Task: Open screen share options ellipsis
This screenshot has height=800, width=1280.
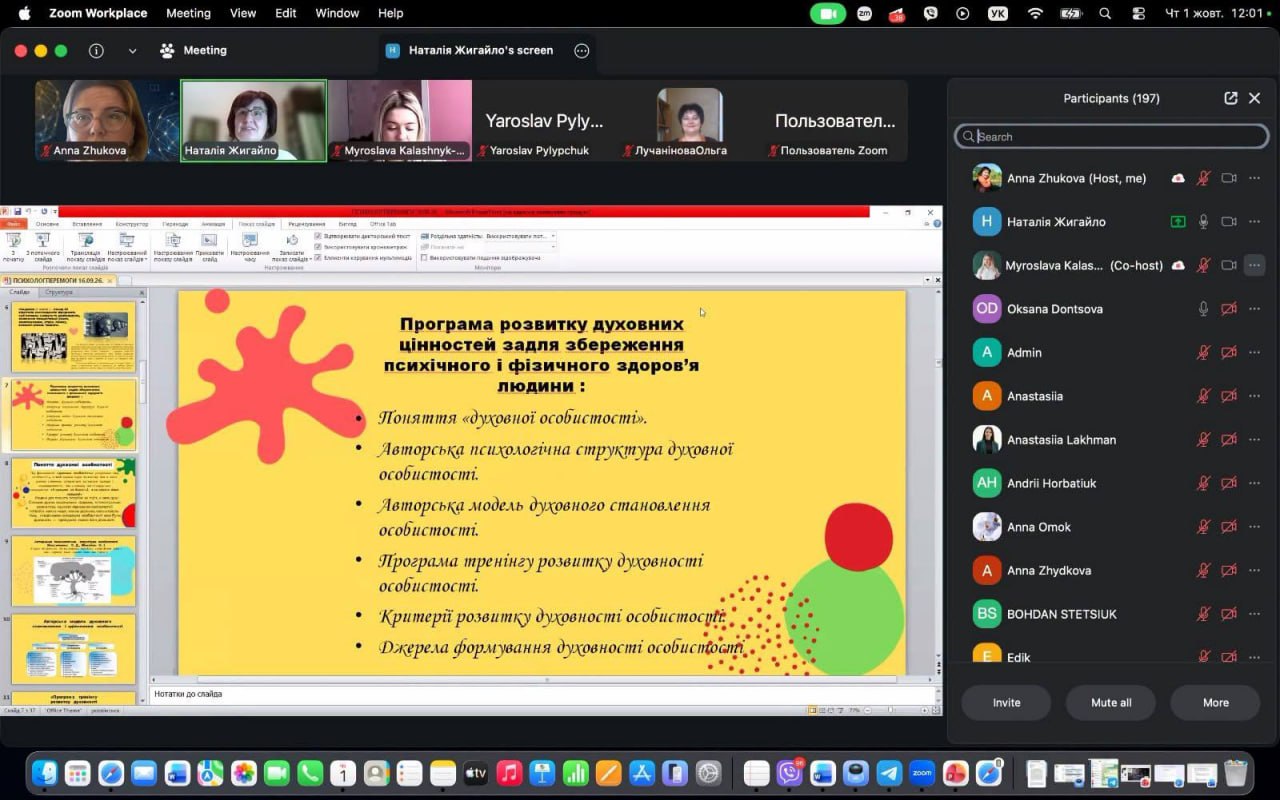Action: click(x=582, y=51)
